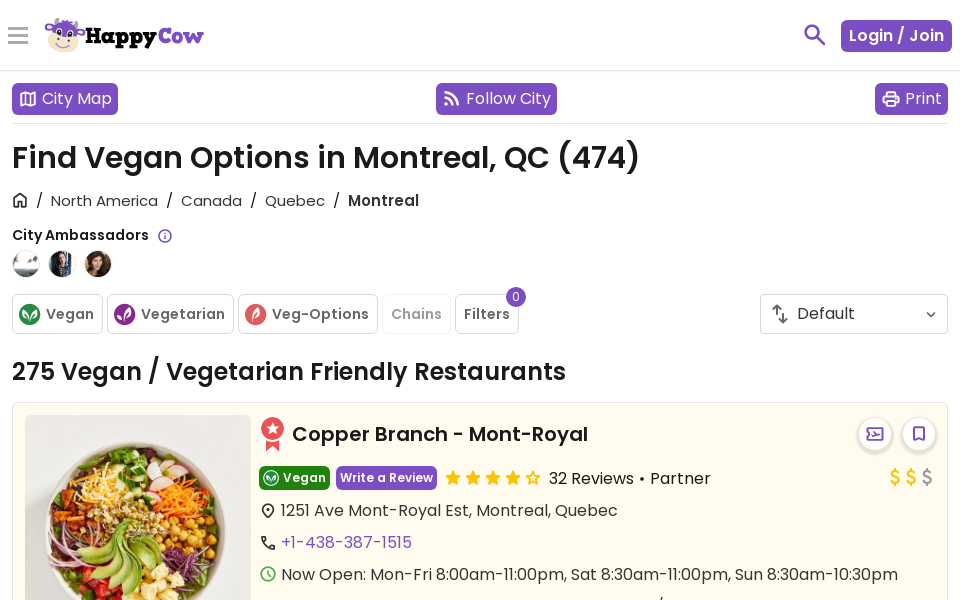960x600 pixels.
Task: Toggle the Vegan filter
Action: (x=57, y=314)
